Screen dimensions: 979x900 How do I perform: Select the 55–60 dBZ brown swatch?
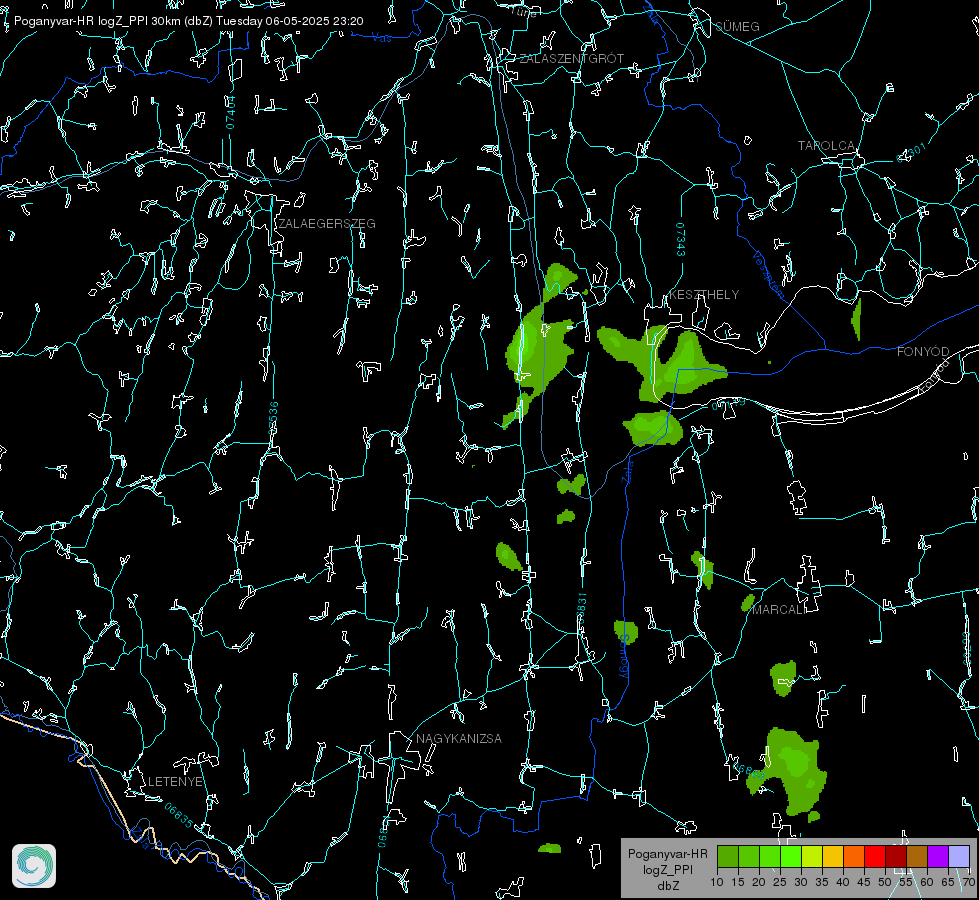pyautogui.click(x=917, y=856)
